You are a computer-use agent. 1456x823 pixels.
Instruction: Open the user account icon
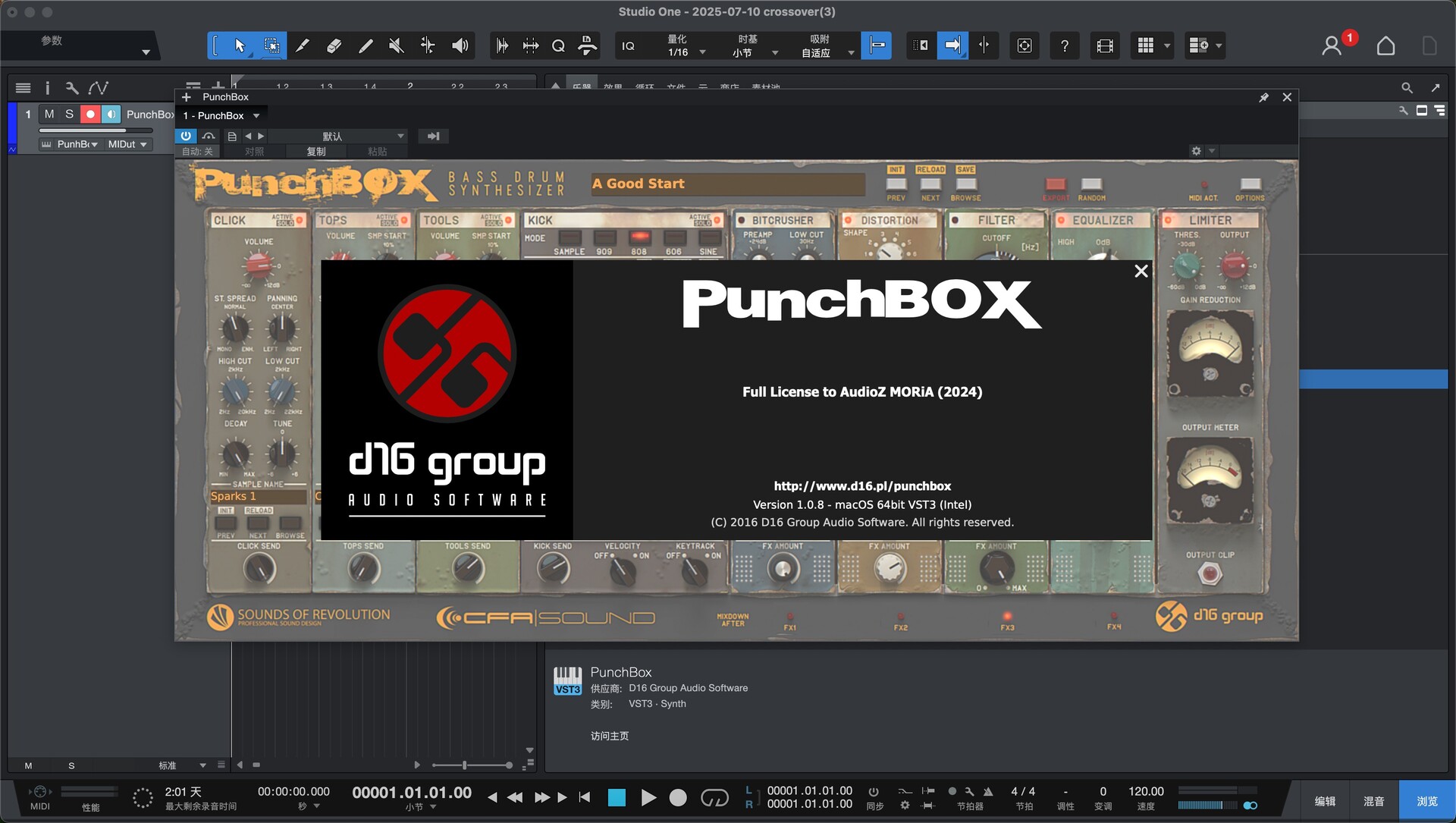click(x=1332, y=46)
